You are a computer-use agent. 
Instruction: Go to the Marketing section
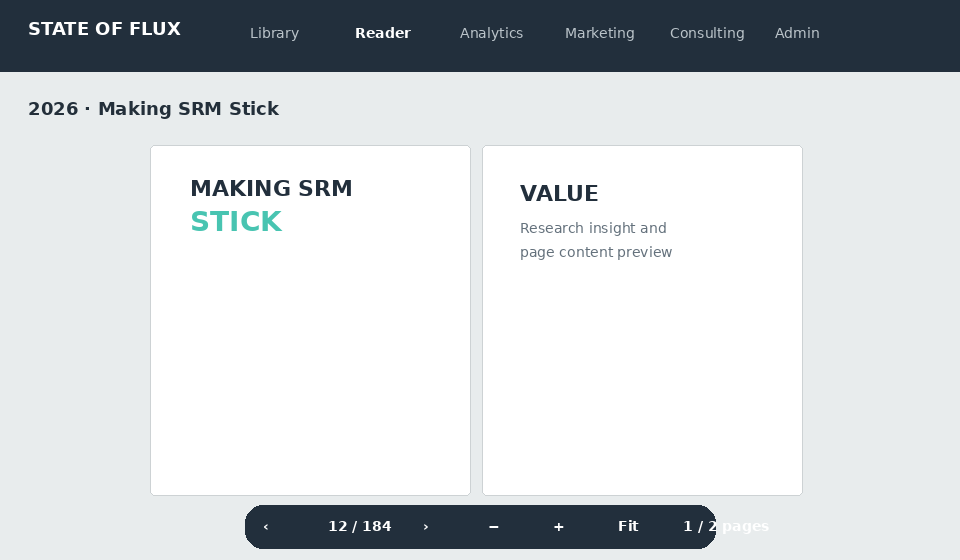tap(599, 33)
